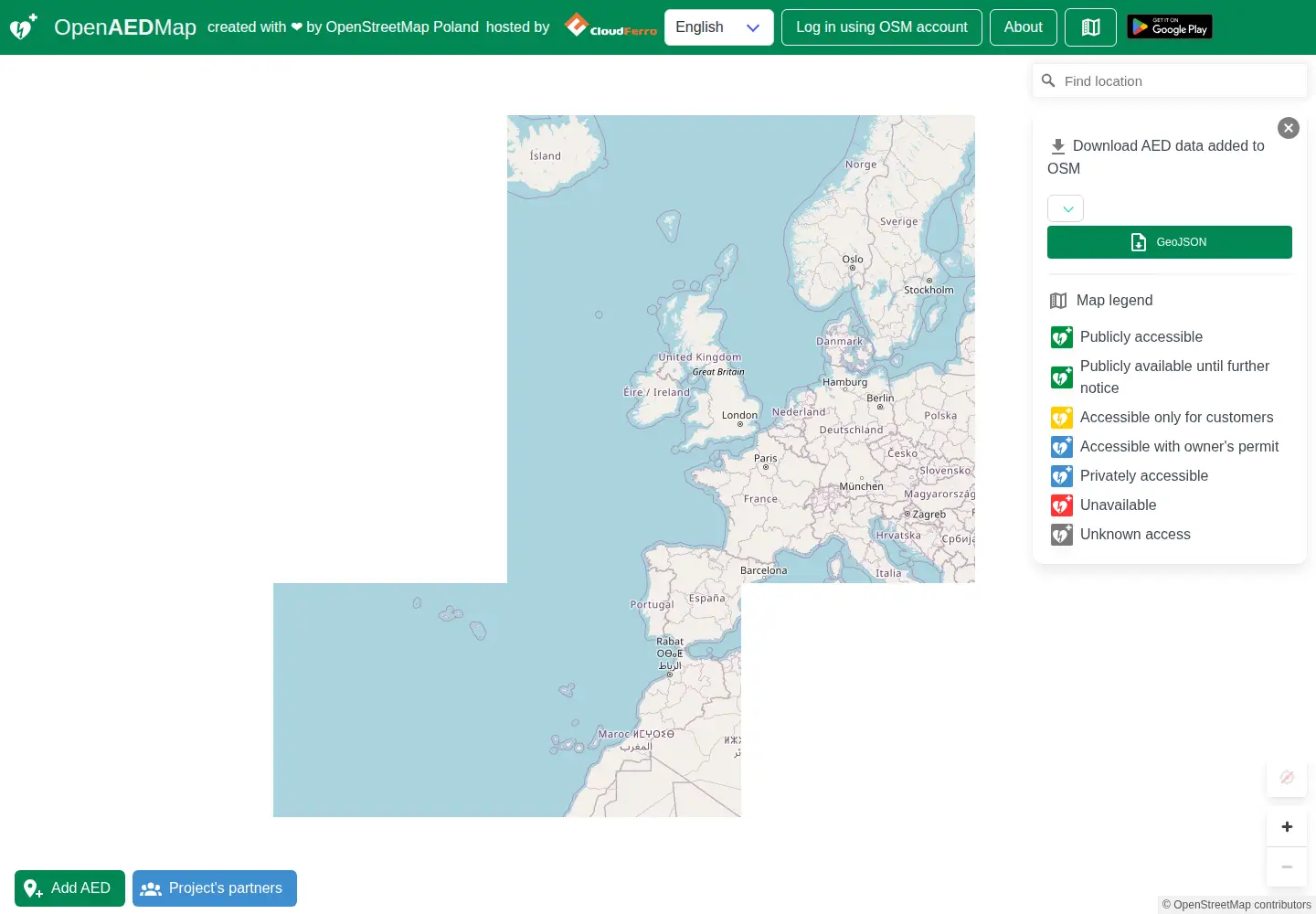Viewport: 1316px width, 914px height.
Task: Click 'Accessible only for customers' legend text
Action: click(1176, 417)
